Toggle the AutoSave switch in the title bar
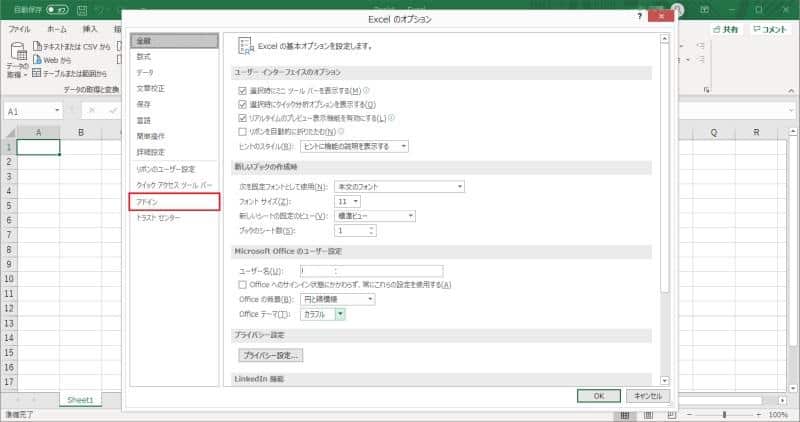 coord(59,10)
